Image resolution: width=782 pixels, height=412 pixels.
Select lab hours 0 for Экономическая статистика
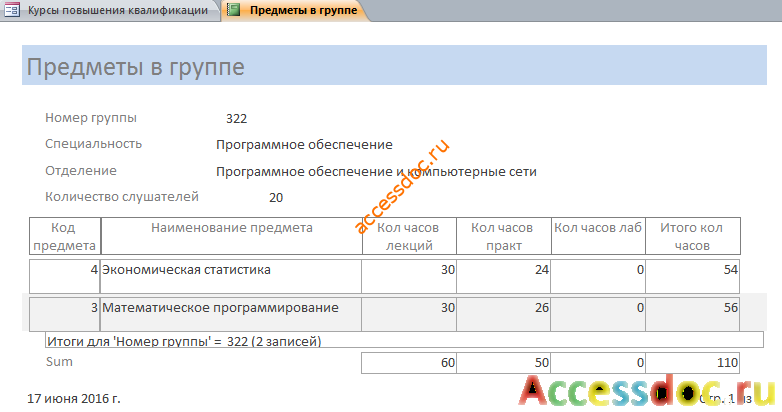(598, 276)
